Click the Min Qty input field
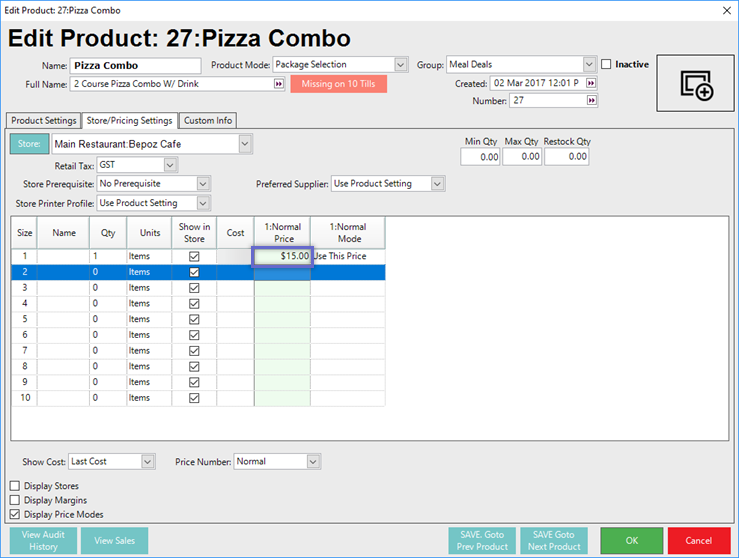Screen dimensions: 739x558 tap(479, 157)
